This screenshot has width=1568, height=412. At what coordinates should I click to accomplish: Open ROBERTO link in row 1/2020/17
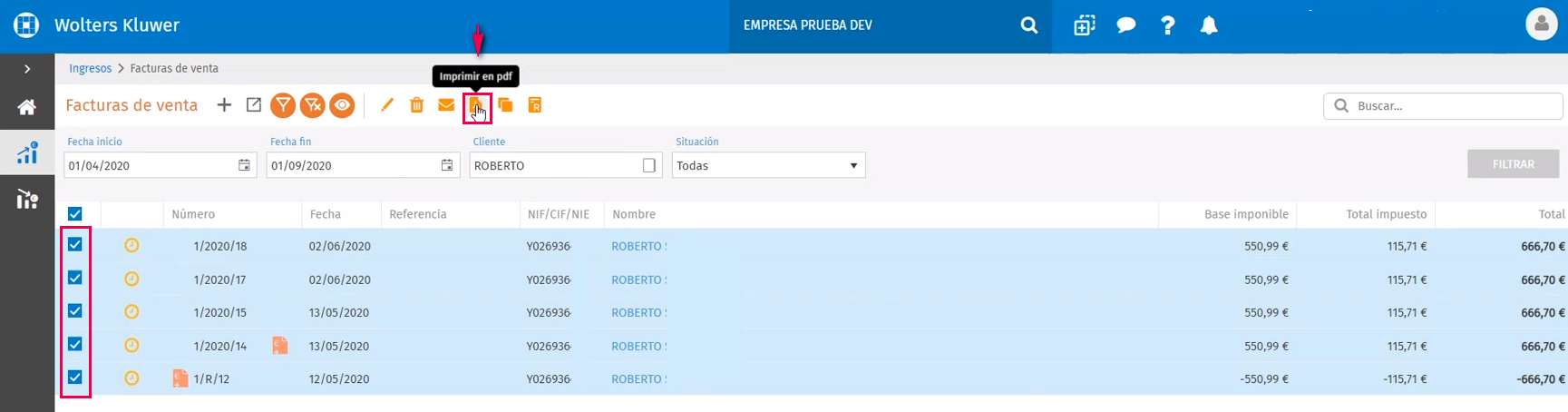point(638,280)
